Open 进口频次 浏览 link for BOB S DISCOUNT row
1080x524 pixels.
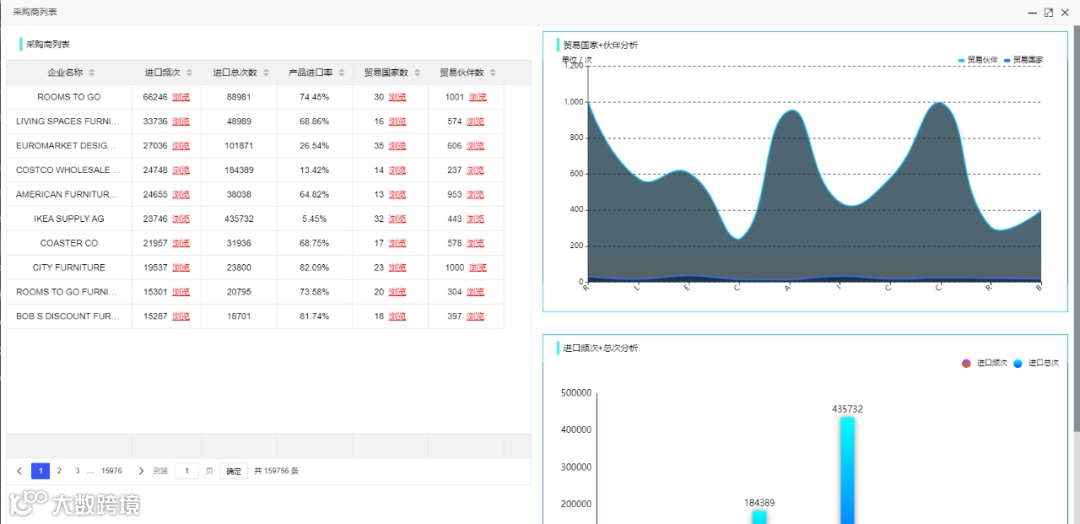coord(181,316)
